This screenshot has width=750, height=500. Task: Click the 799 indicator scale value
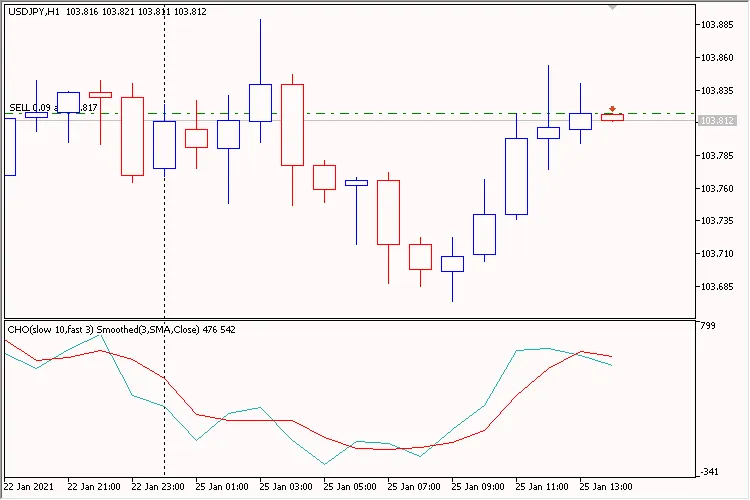coord(708,326)
